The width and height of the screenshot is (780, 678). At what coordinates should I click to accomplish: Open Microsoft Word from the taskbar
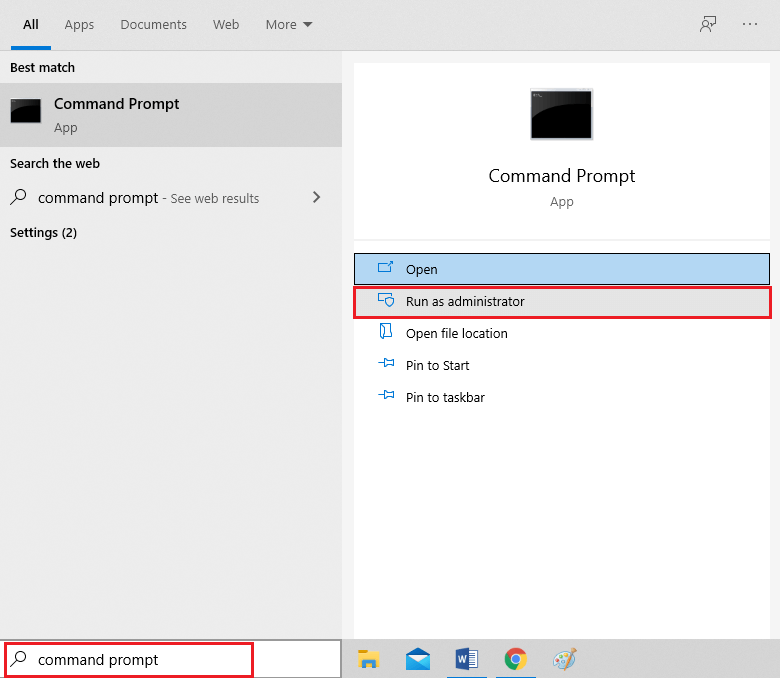point(467,659)
